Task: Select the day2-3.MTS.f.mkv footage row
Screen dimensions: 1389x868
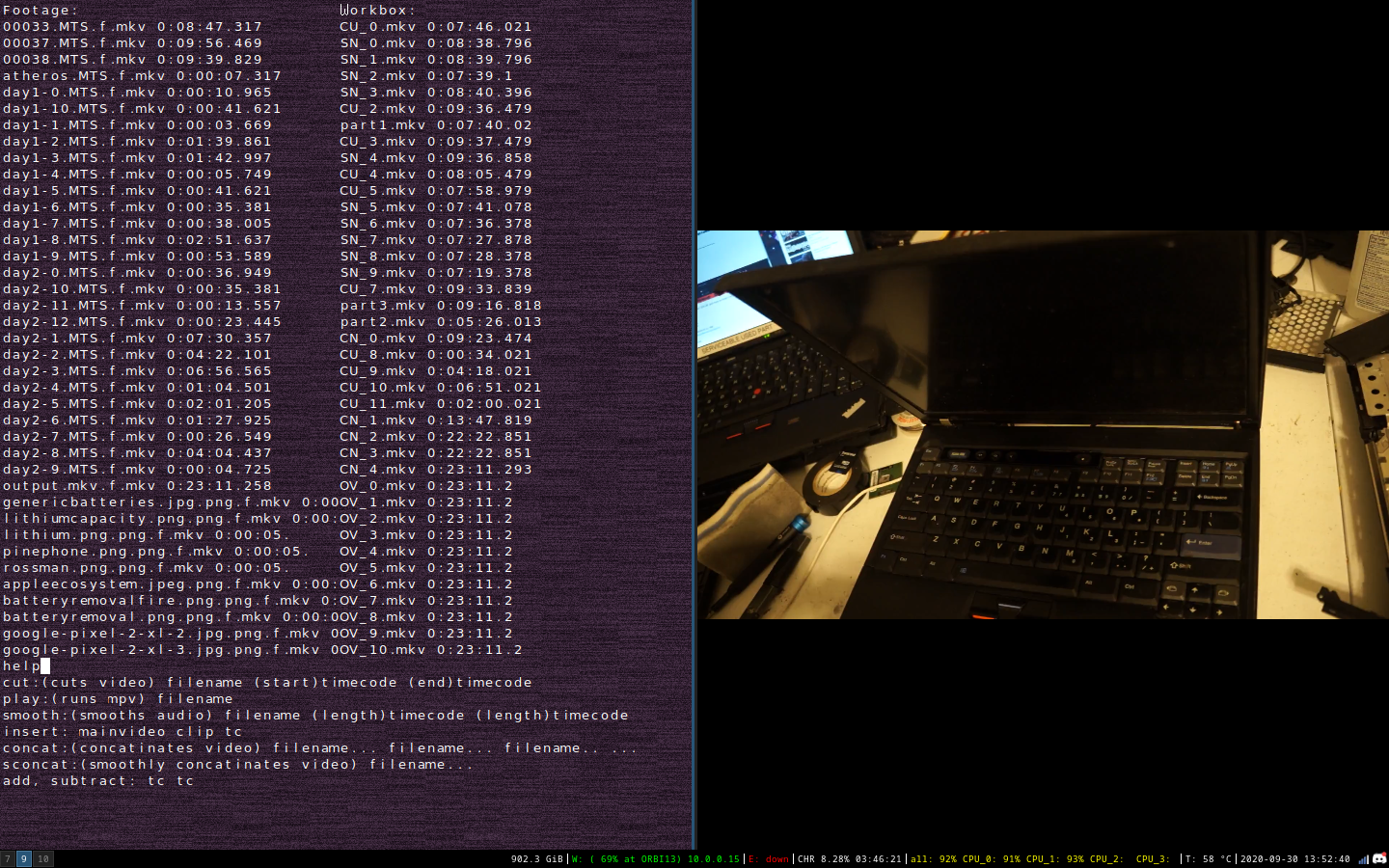Action: click(137, 371)
